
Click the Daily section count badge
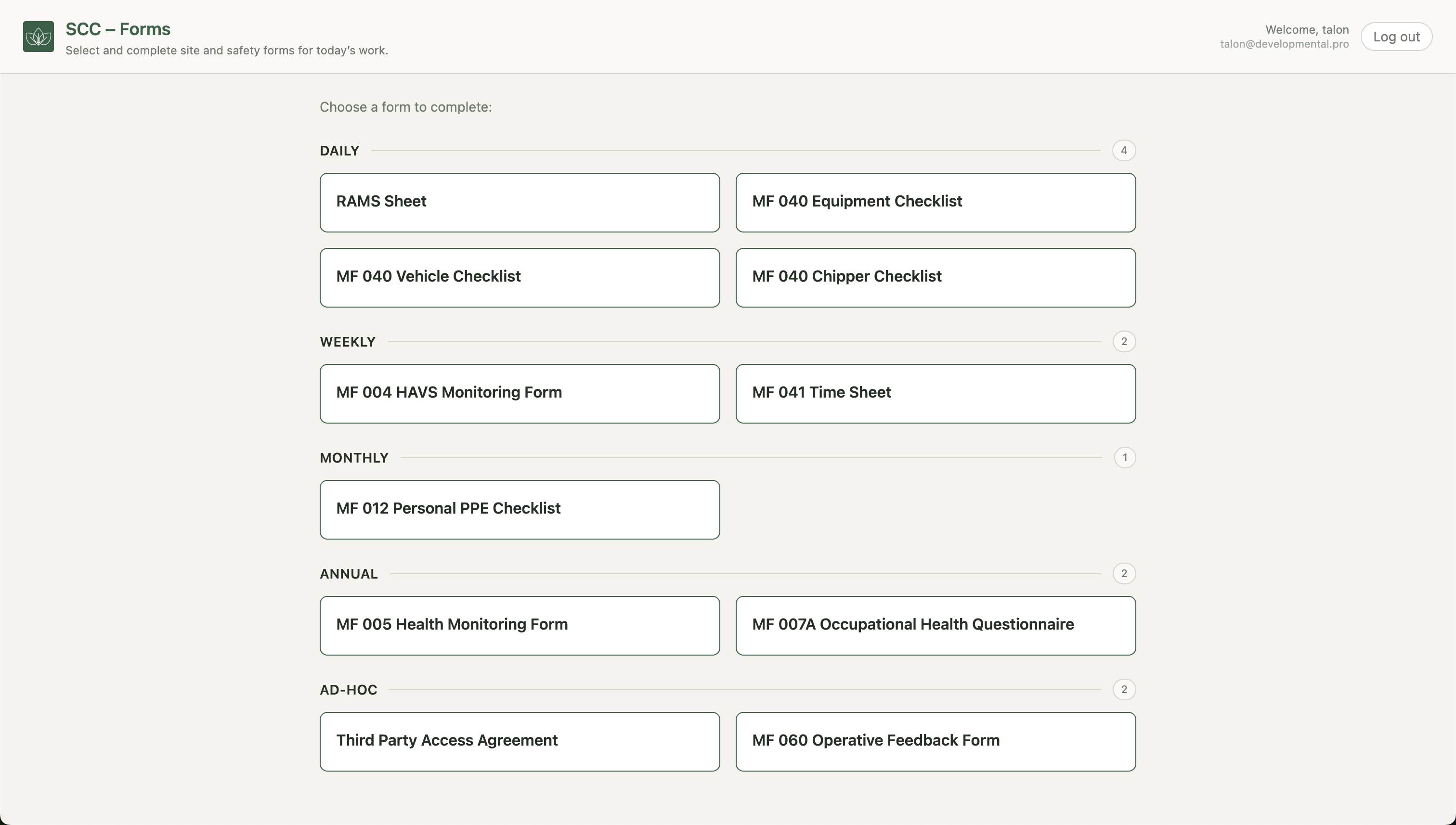click(x=1123, y=151)
